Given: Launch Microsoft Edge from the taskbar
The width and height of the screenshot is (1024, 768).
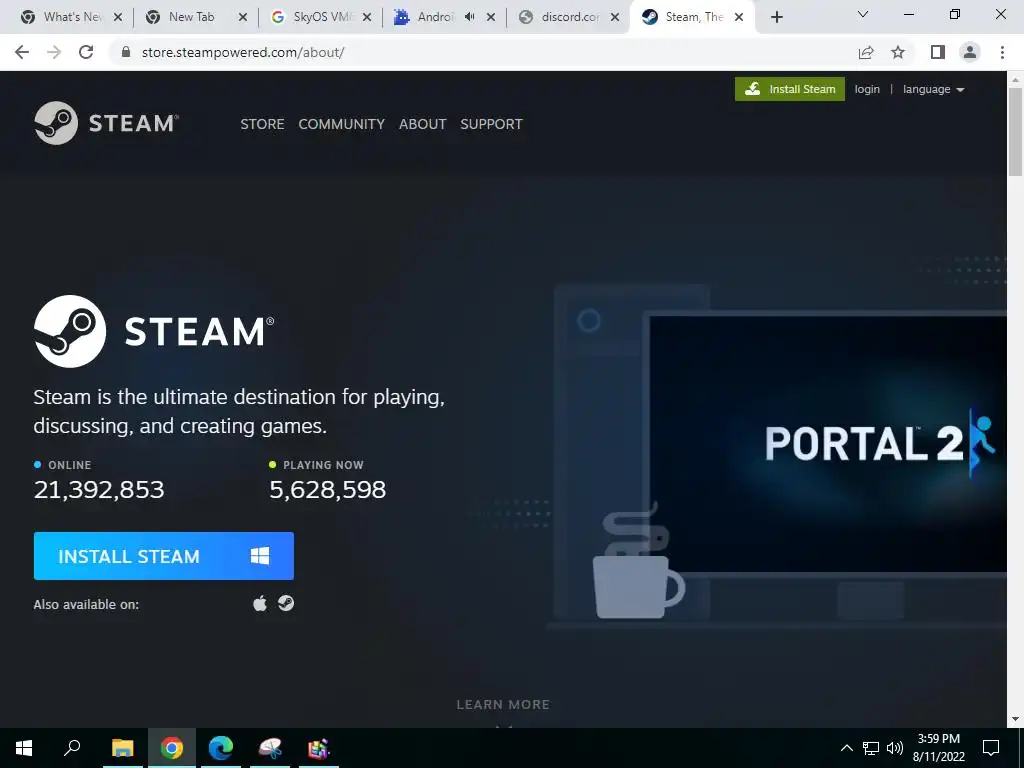Looking at the screenshot, I should click(221, 748).
